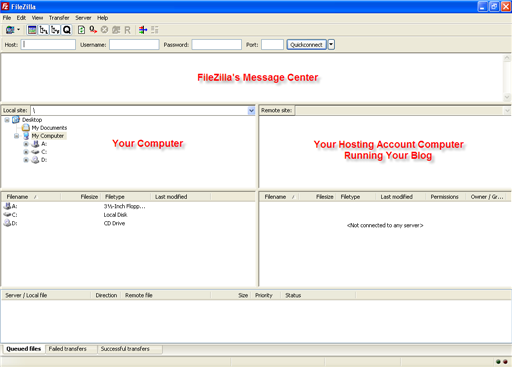Screen dimensions: 512x367
Task: Select Desktop in the local tree
Action: click(x=32, y=120)
